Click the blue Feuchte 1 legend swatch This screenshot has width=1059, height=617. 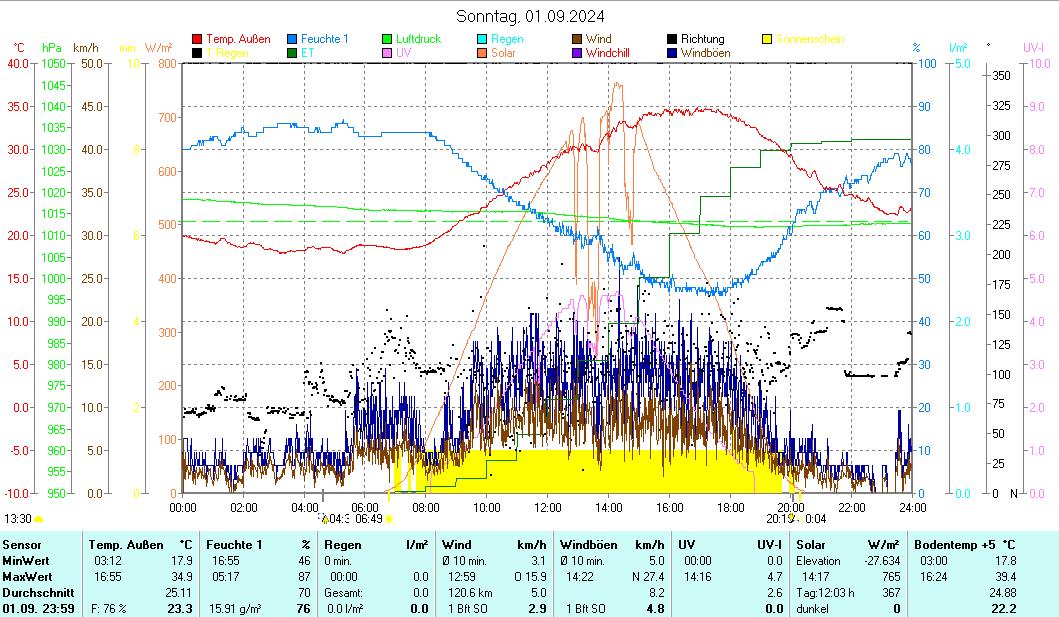292,39
